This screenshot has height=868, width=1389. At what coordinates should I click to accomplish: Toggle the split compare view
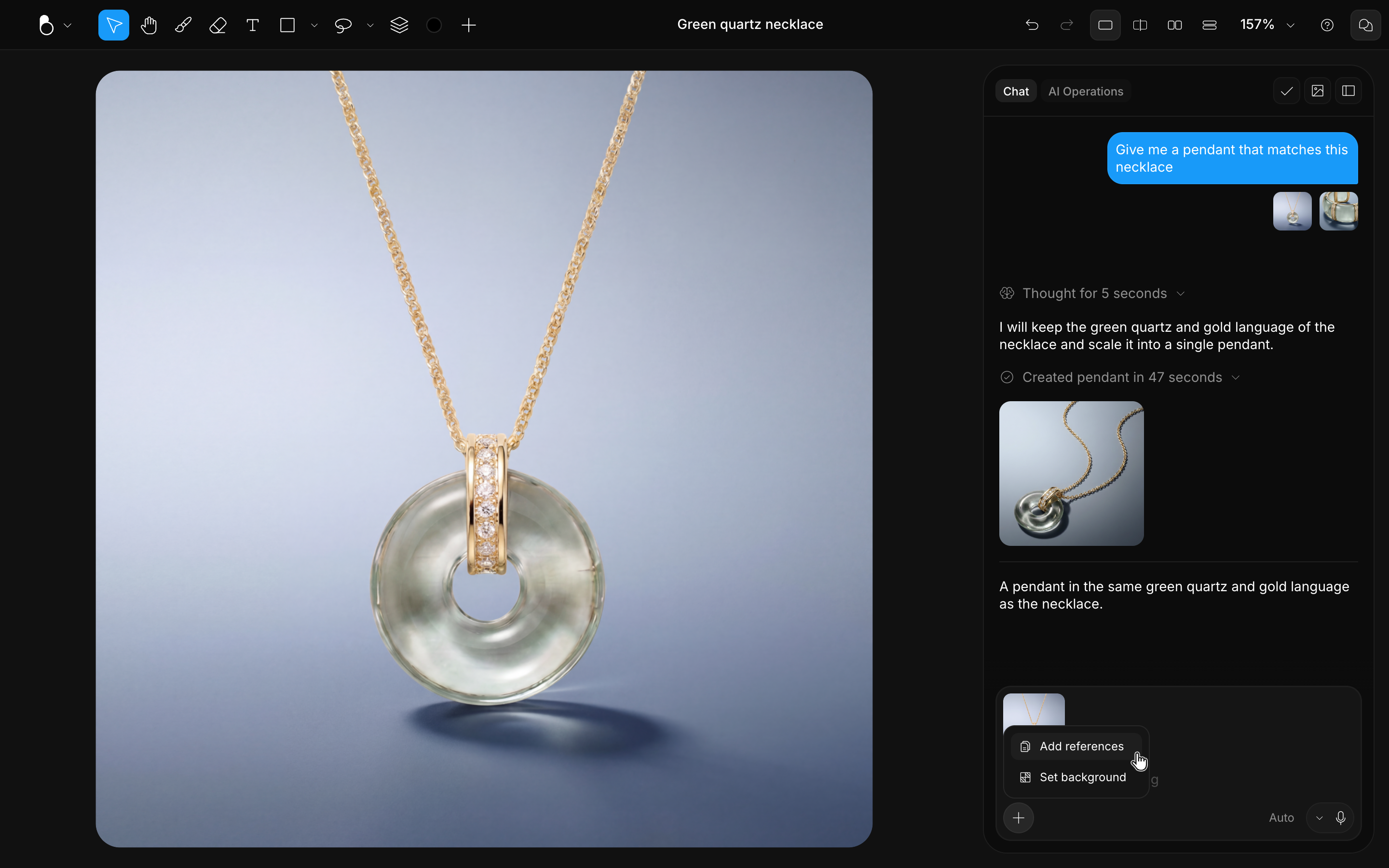point(1140,25)
